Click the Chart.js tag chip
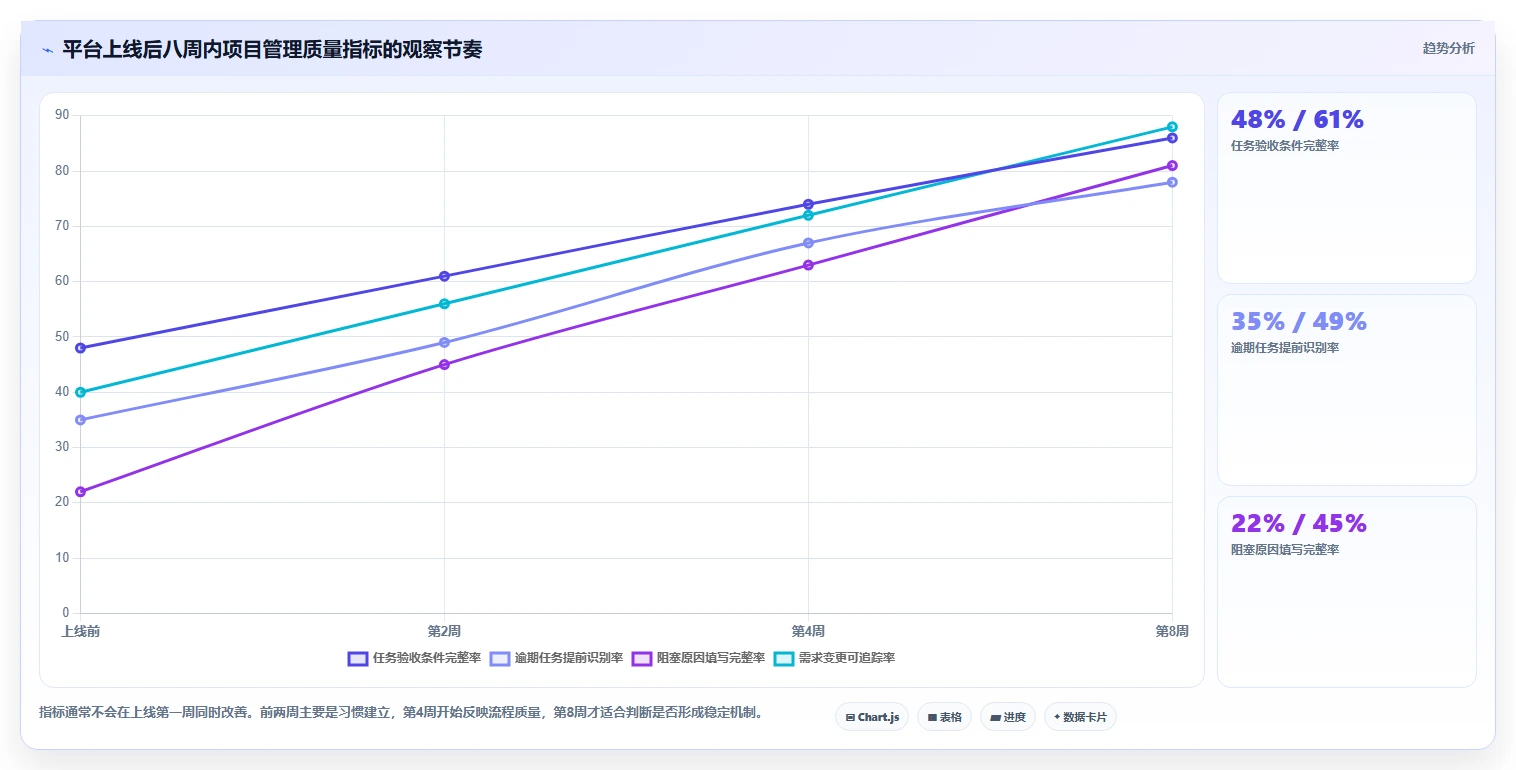The width and height of the screenshot is (1516, 770). (x=872, y=717)
